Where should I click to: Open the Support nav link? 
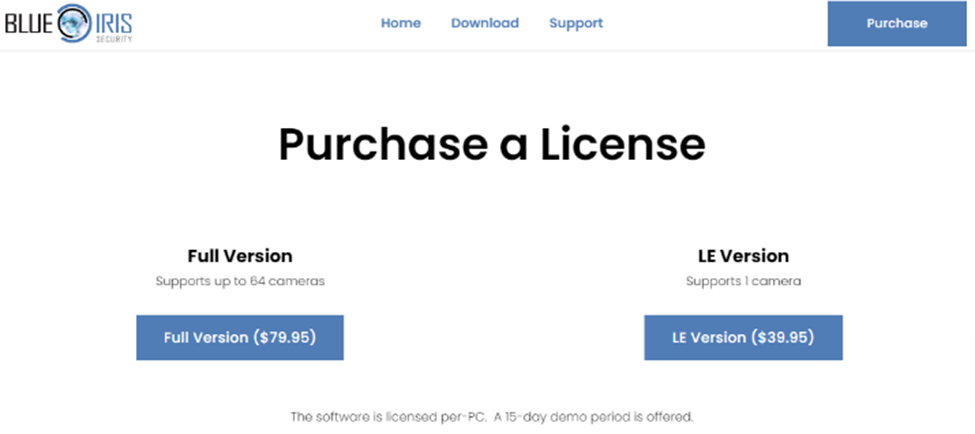(576, 23)
